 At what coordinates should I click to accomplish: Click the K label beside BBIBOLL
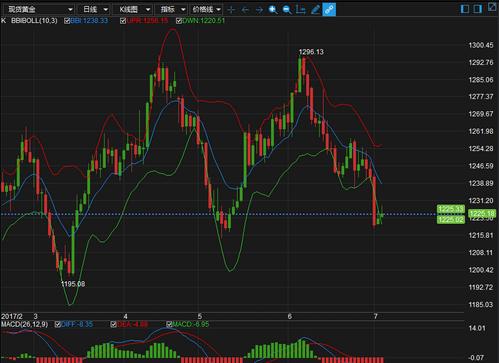point(3,21)
